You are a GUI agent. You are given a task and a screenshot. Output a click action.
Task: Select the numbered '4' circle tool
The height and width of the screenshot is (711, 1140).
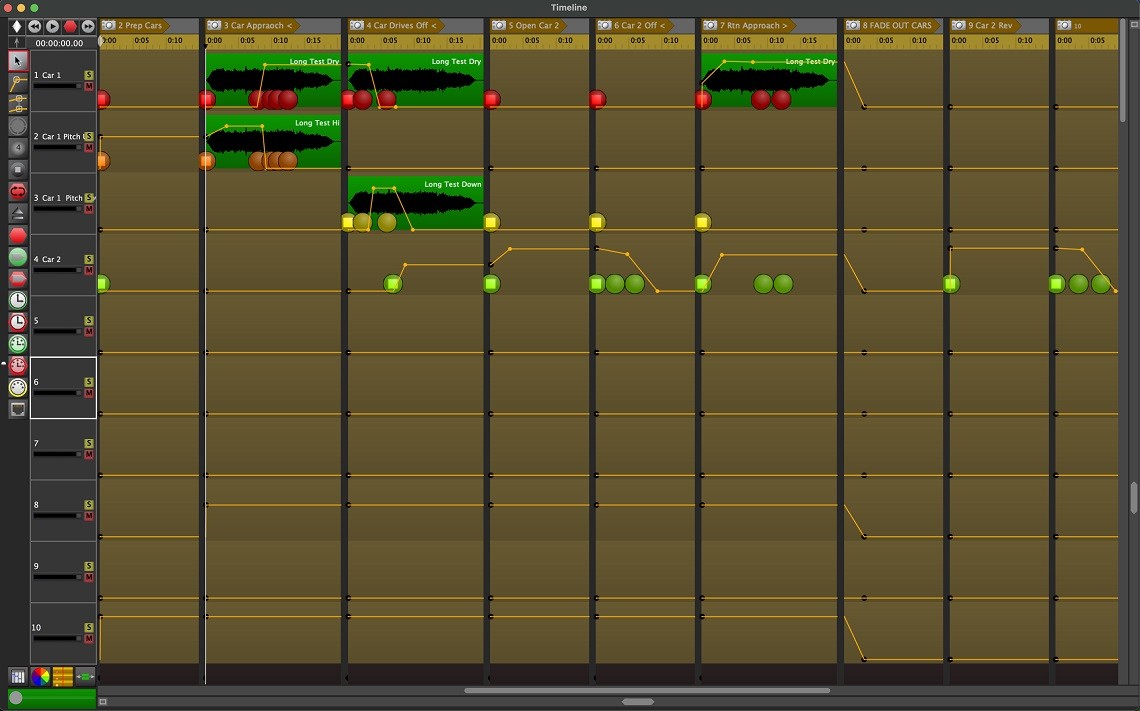[x=17, y=148]
